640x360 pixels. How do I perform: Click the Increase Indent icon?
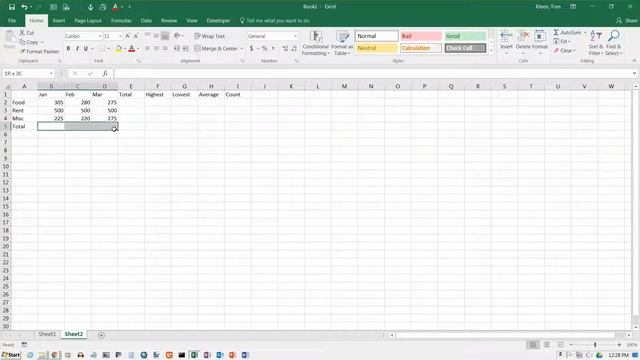point(185,49)
